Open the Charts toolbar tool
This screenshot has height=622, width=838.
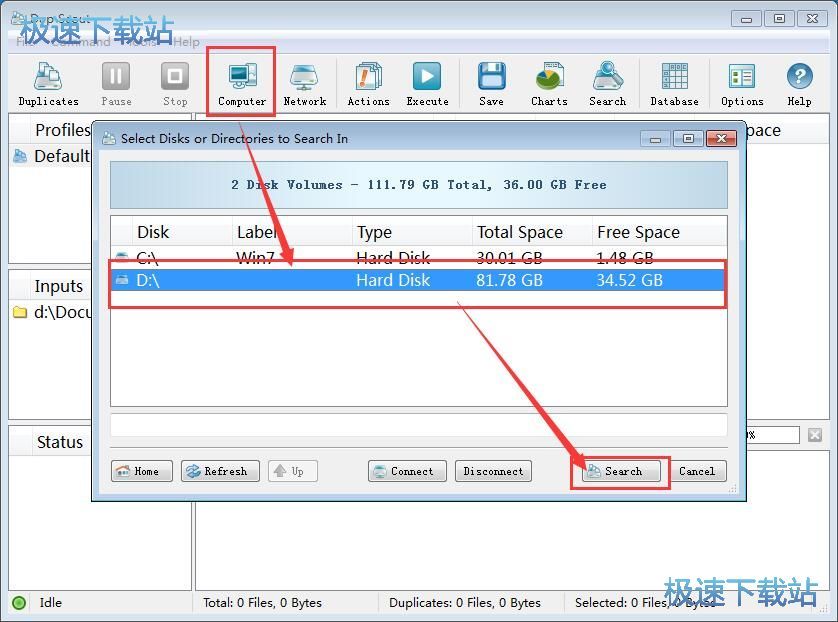pyautogui.click(x=549, y=84)
